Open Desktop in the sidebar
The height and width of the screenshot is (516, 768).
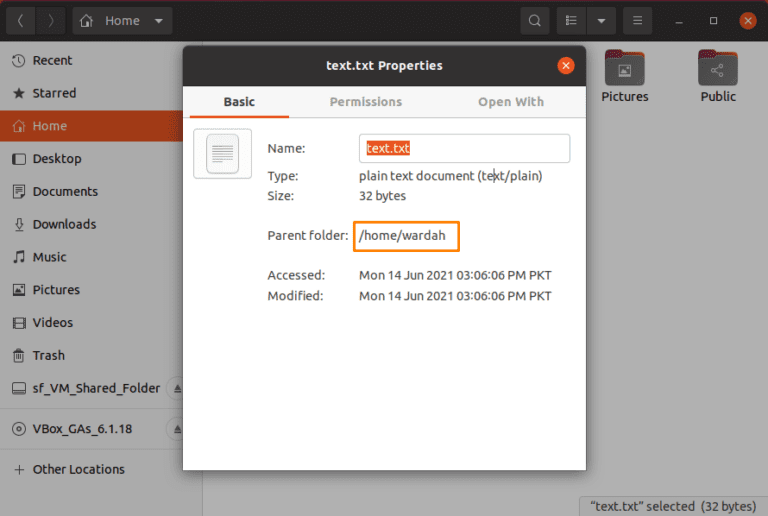(x=91, y=159)
